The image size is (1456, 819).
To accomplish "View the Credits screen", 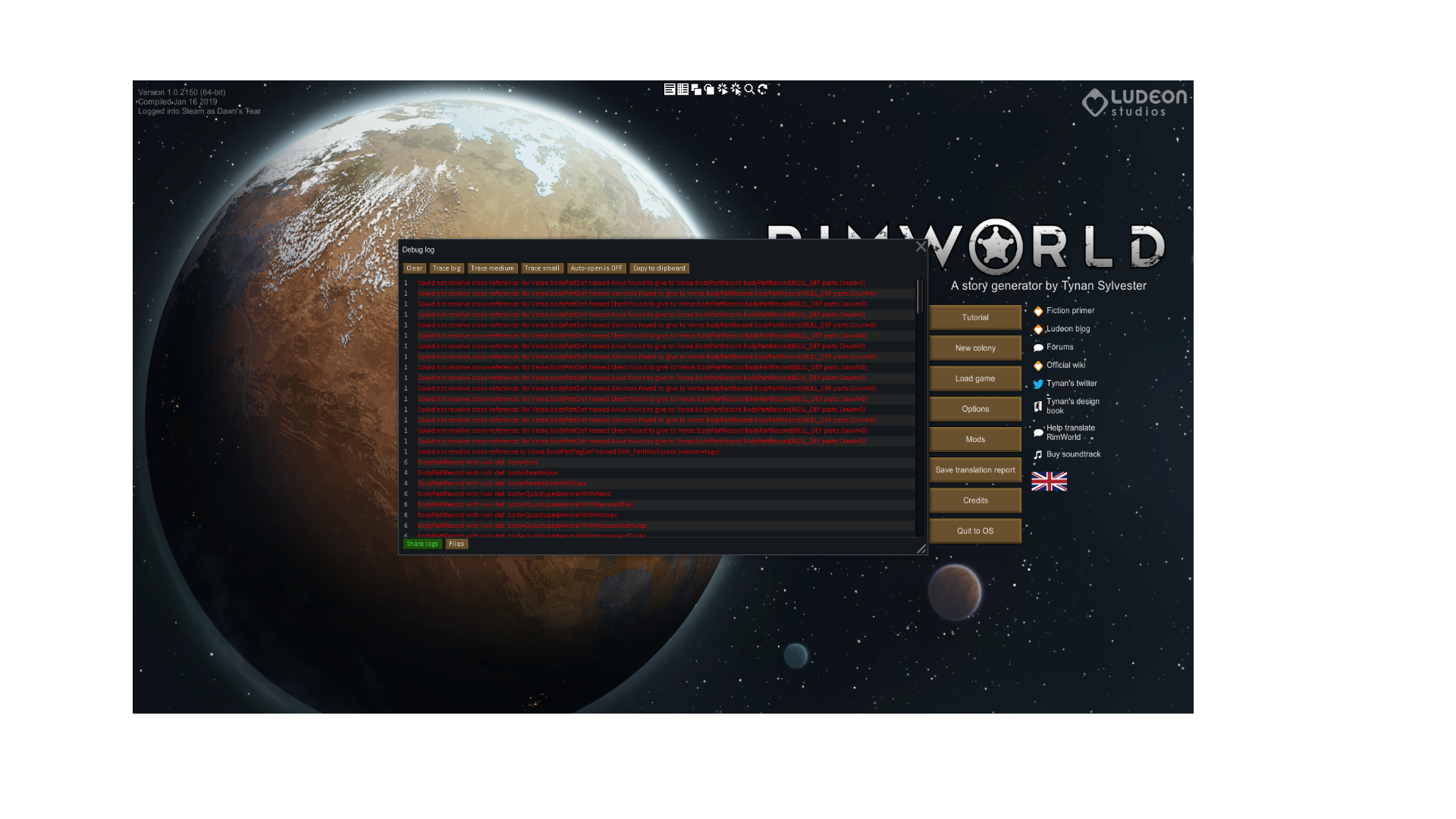I will click(x=975, y=500).
